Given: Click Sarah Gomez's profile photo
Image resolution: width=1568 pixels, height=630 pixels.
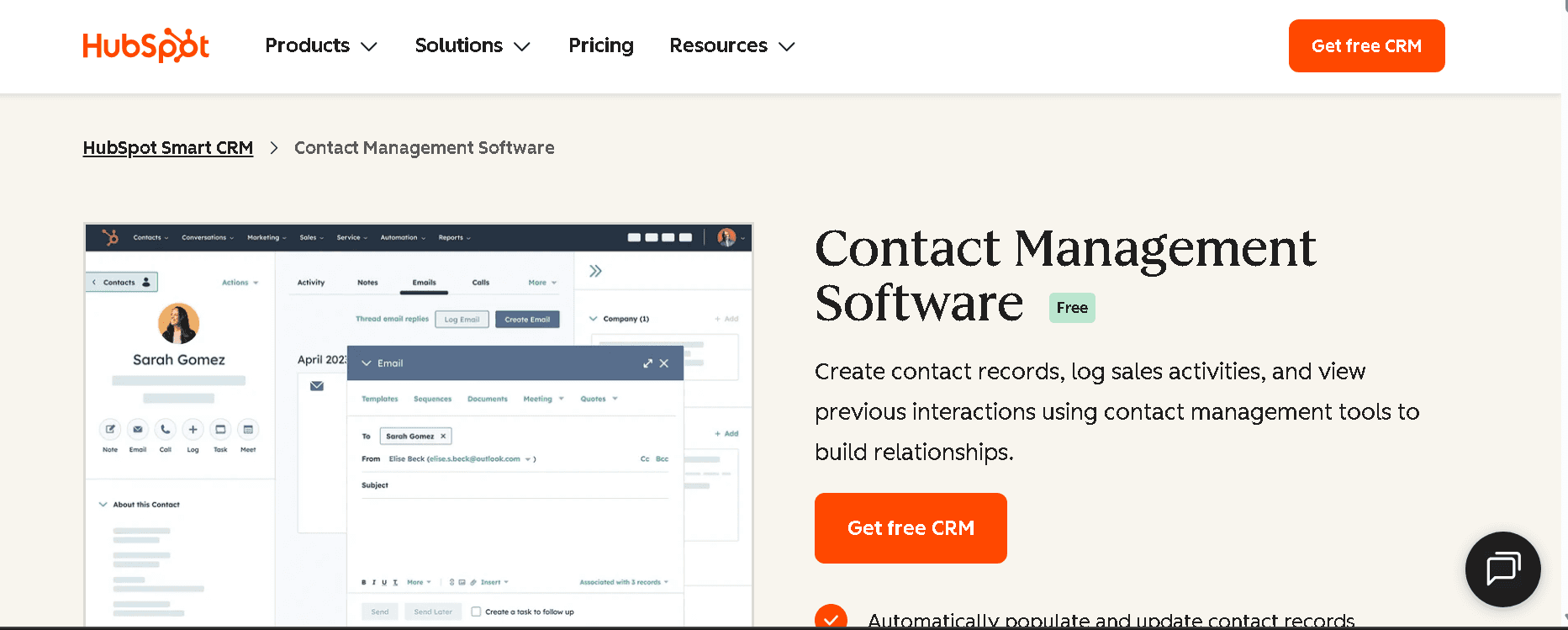Looking at the screenshot, I should pyautogui.click(x=179, y=324).
